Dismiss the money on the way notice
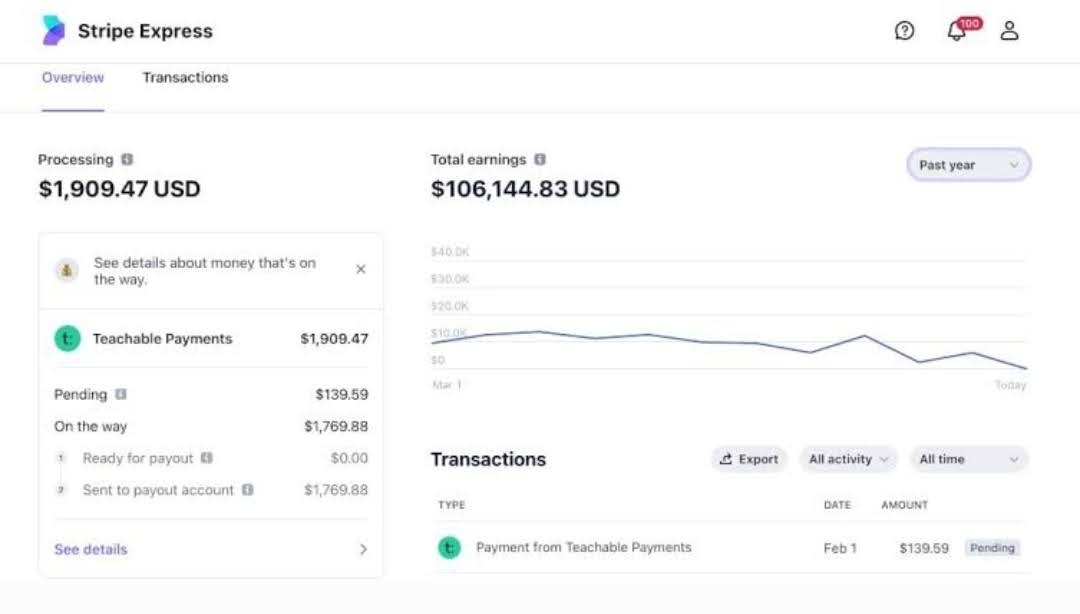 pyautogui.click(x=361, y=269)
